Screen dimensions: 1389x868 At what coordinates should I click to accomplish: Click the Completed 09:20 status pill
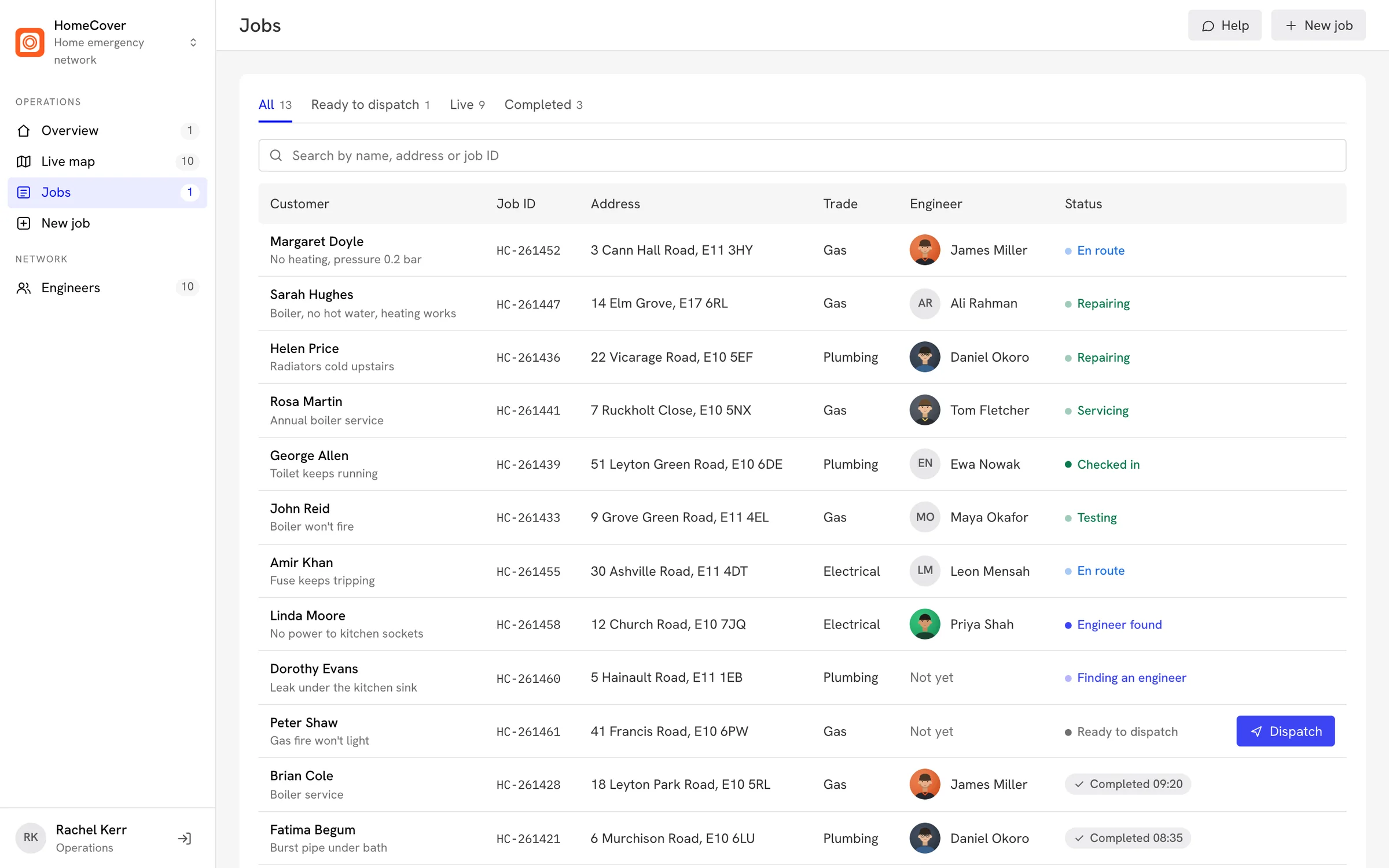pyautogui.click(x=1128, y=784)
